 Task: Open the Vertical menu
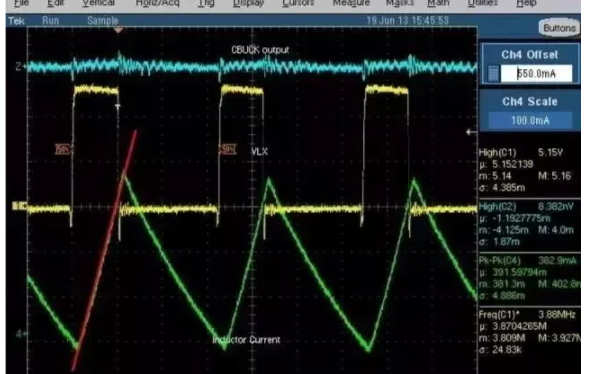click(x=98, y=3)
